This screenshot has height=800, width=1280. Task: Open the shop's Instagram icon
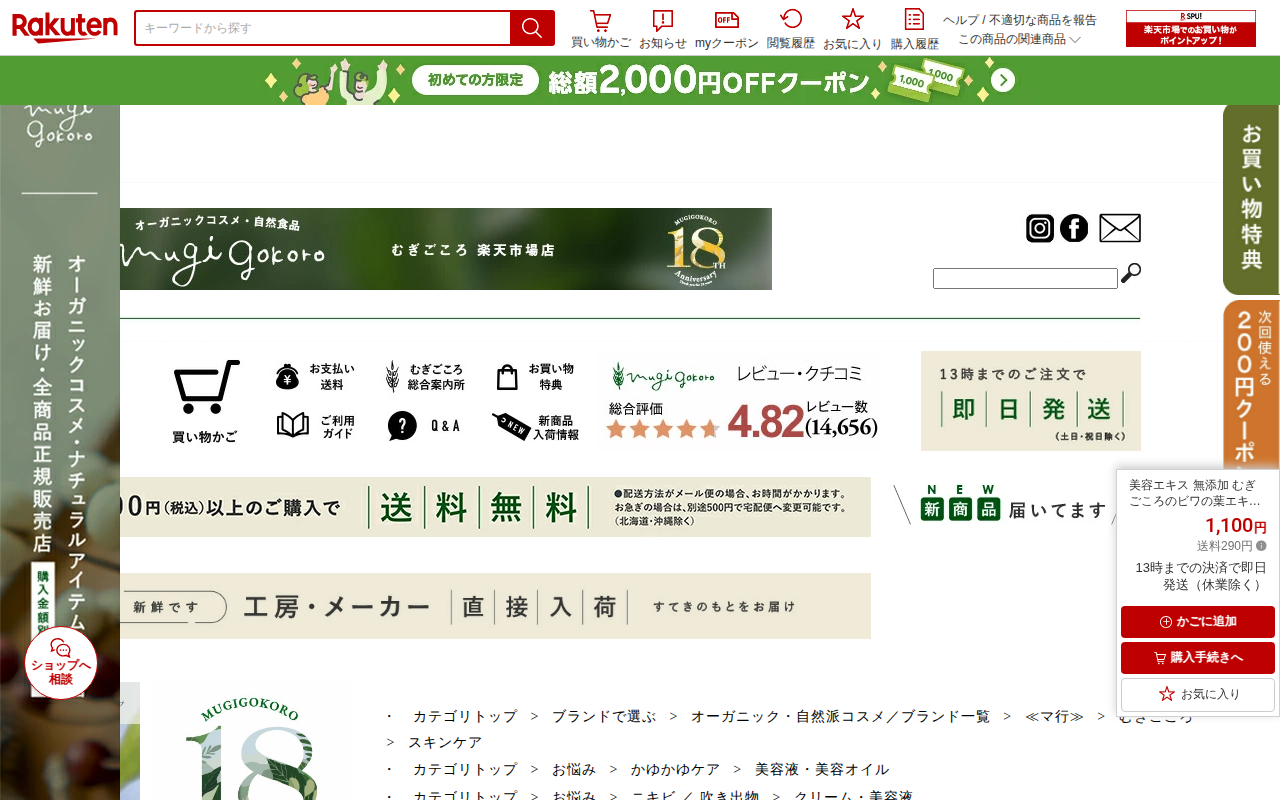click(x=1040, y=228)
